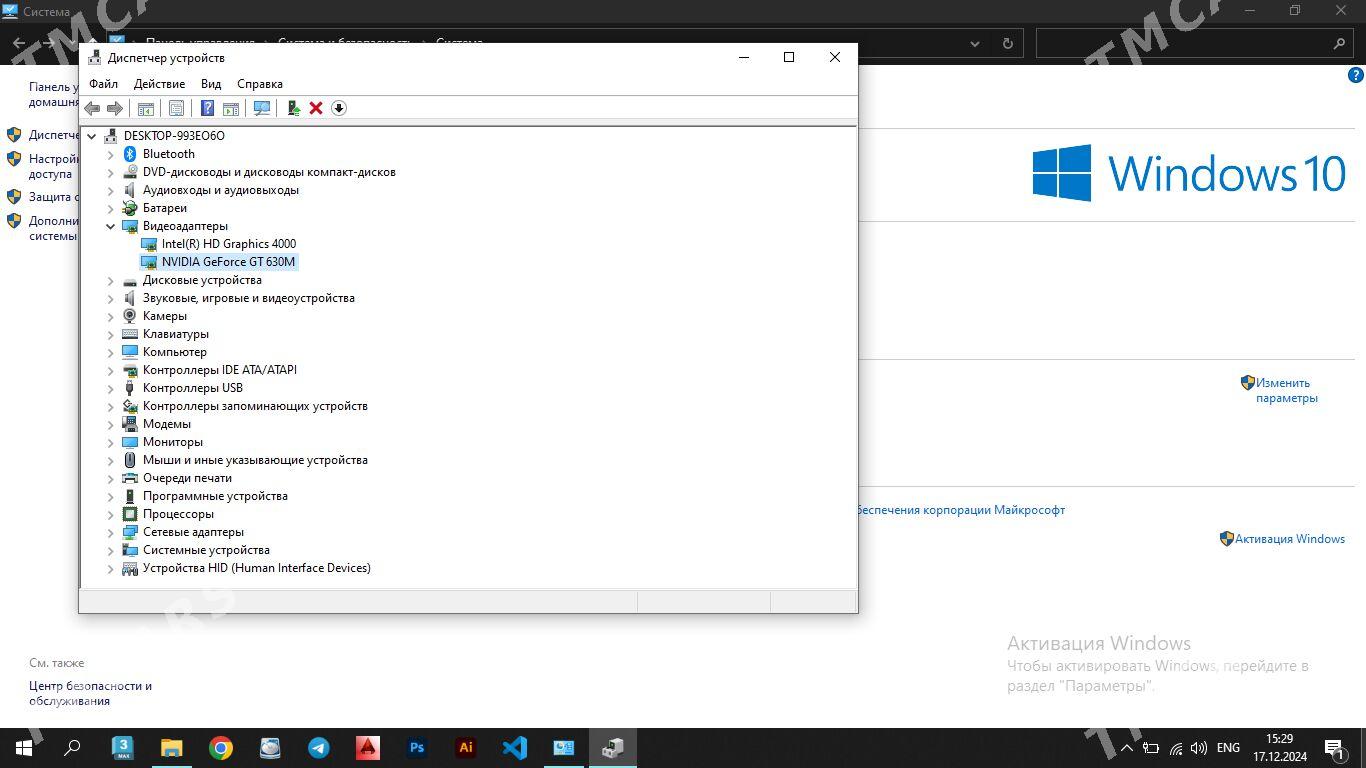
Task: Open 3ds Max from the taskbar
Action: pos(123,748)
